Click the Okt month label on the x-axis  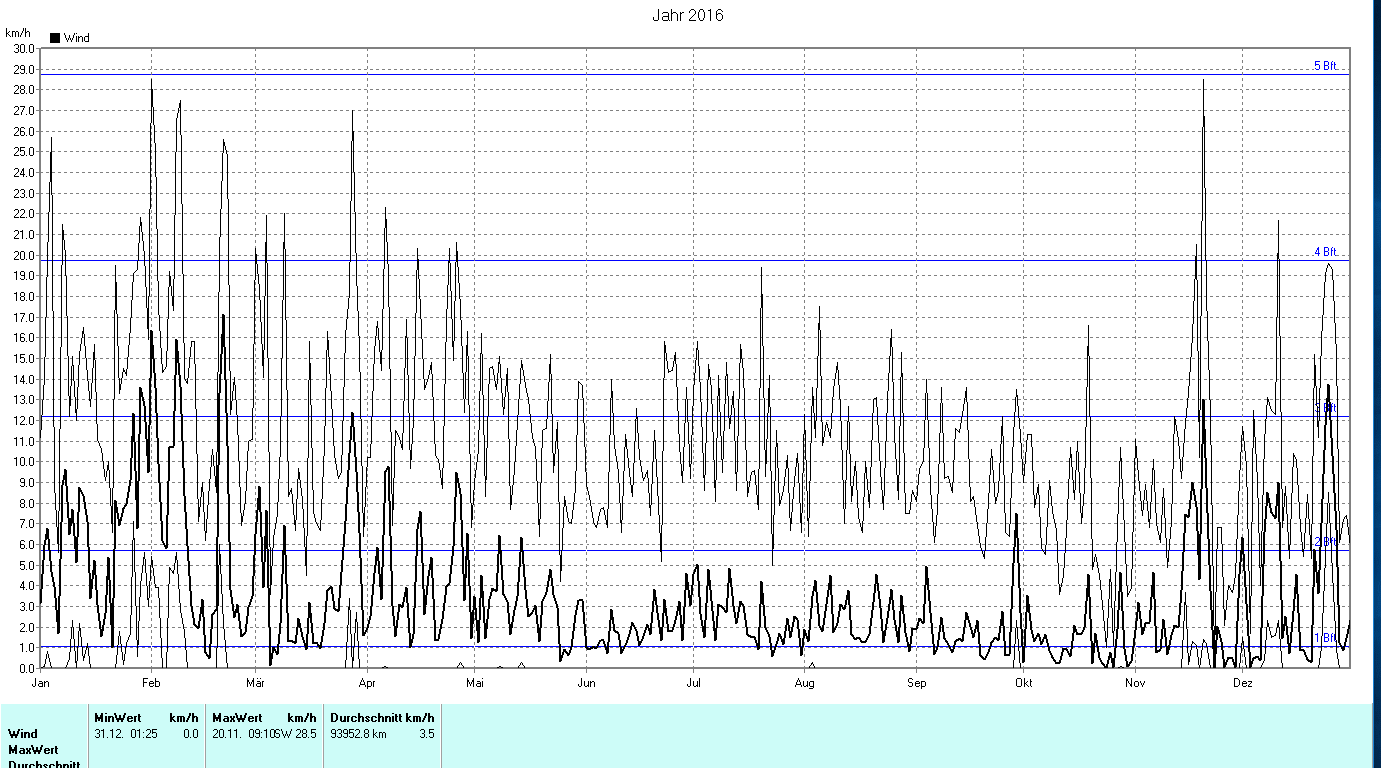pyautogui.click(x=1023, y=684)
